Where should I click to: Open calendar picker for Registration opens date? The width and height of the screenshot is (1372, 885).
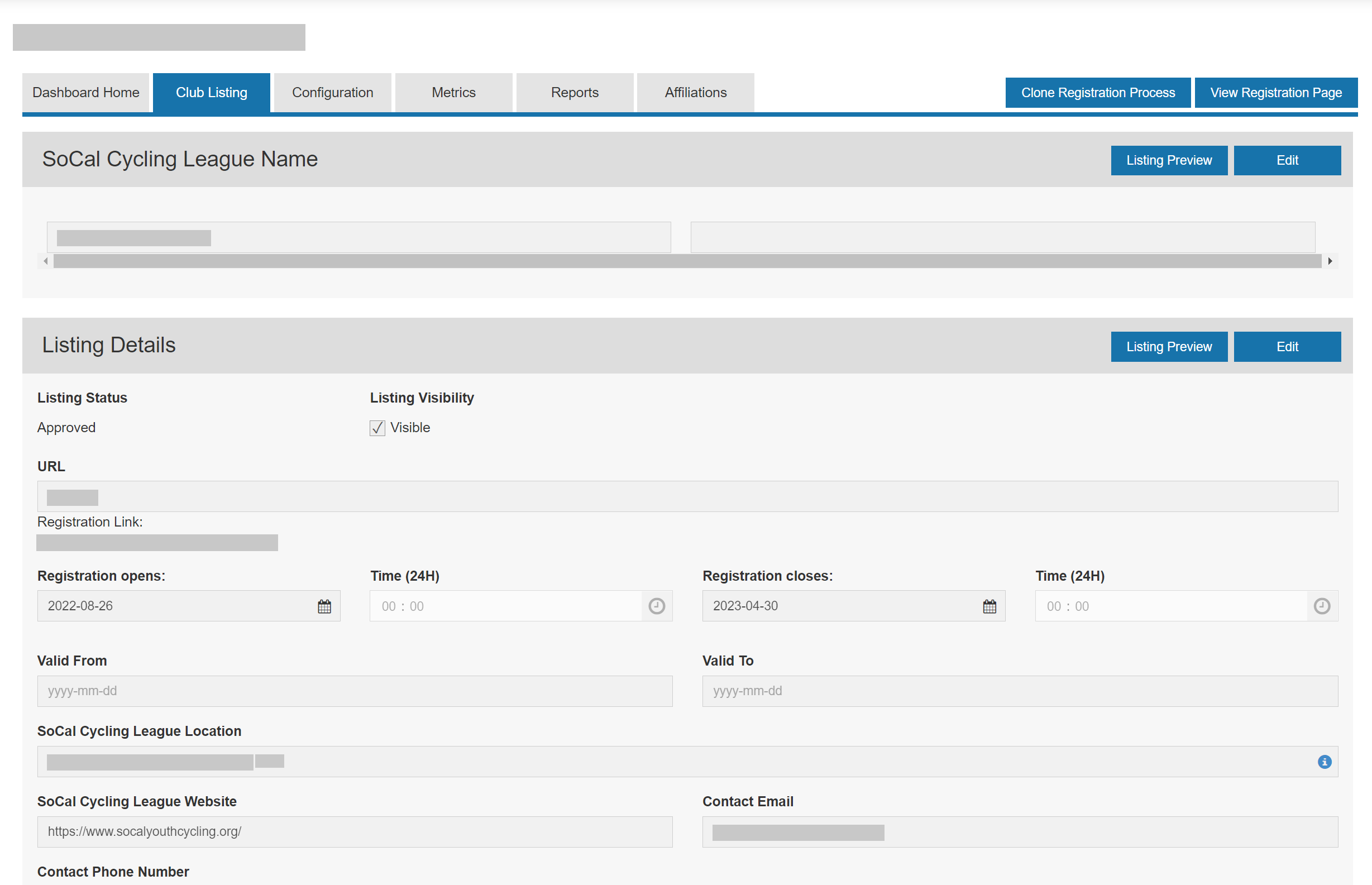(x=324, y=606)
